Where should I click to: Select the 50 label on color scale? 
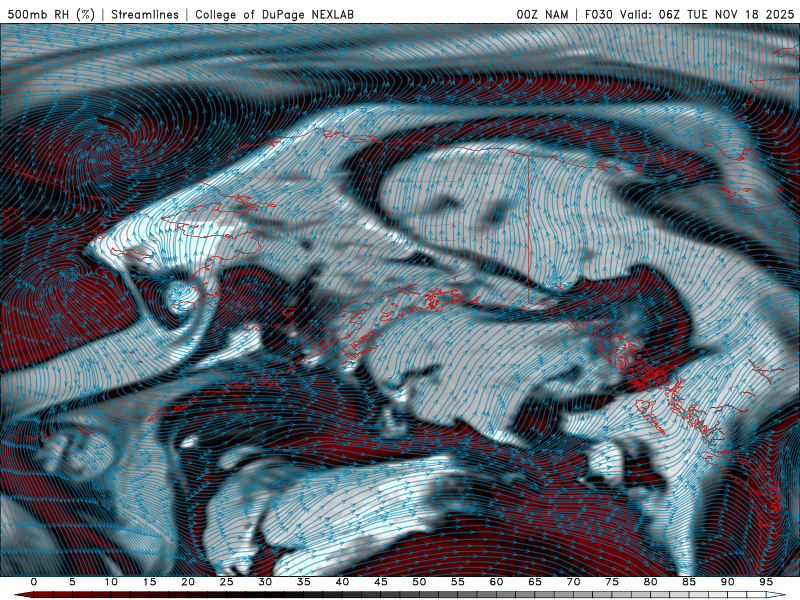(419, 582)
